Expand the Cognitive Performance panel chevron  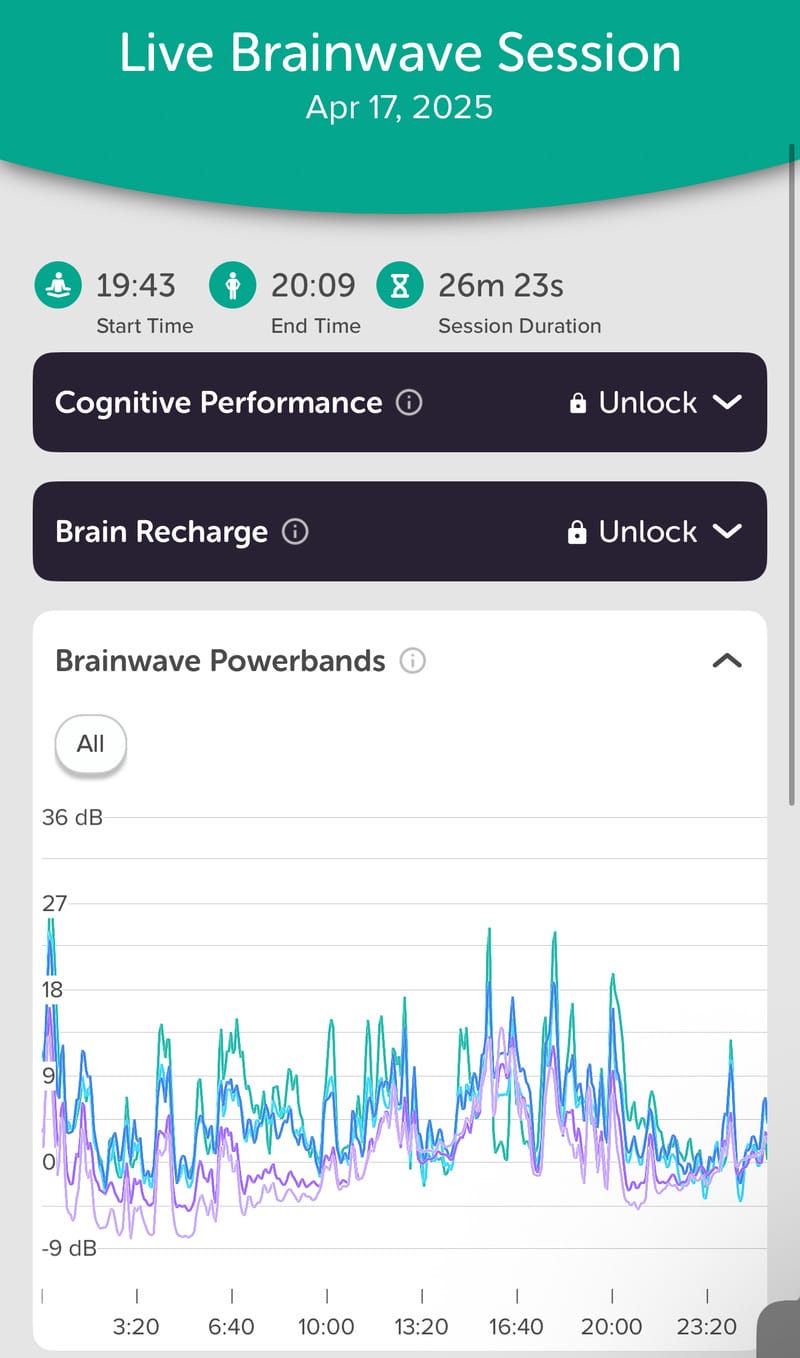tap(729, 403)
